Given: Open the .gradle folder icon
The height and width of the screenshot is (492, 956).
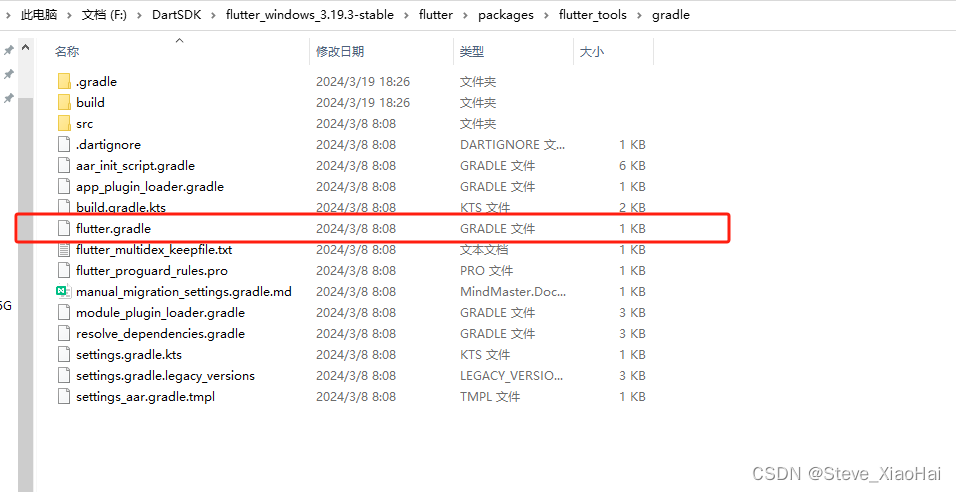Looking at the screenshot, I should pyautogui.click(x=64, y=81).
